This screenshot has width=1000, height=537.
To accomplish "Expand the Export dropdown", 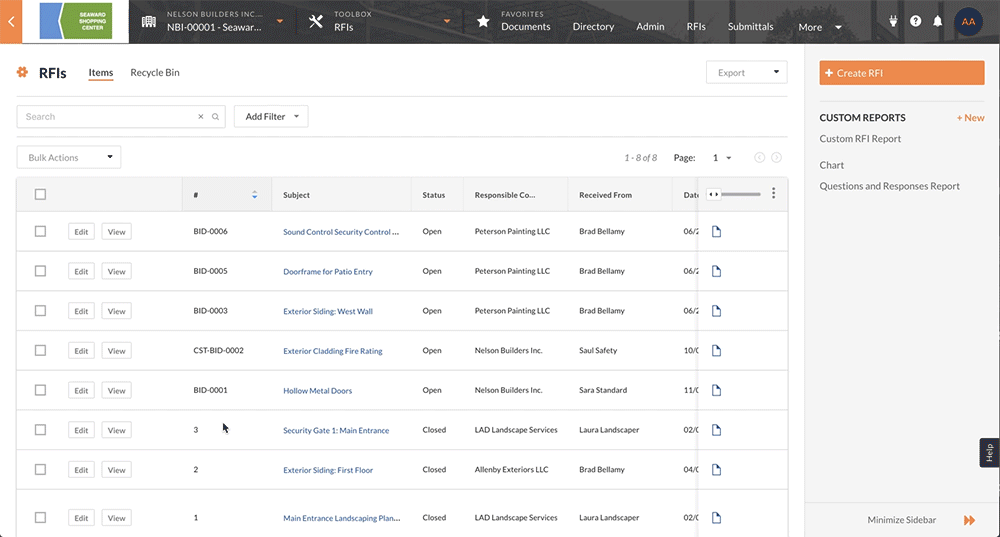I will pyautogui.click(x=746, y=73).
